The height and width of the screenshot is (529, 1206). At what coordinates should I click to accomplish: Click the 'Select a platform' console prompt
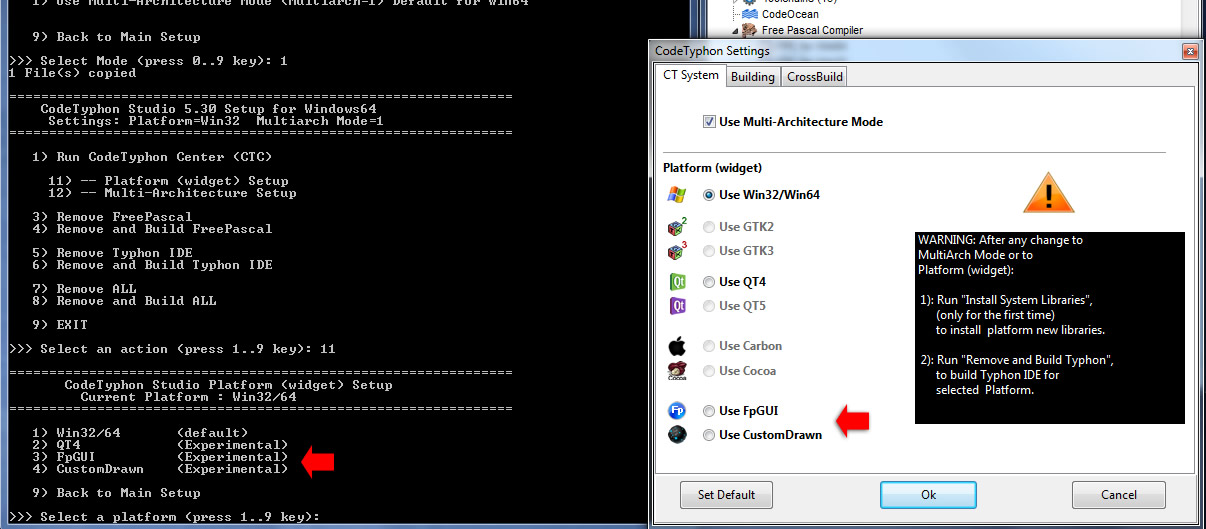point(163,517)
